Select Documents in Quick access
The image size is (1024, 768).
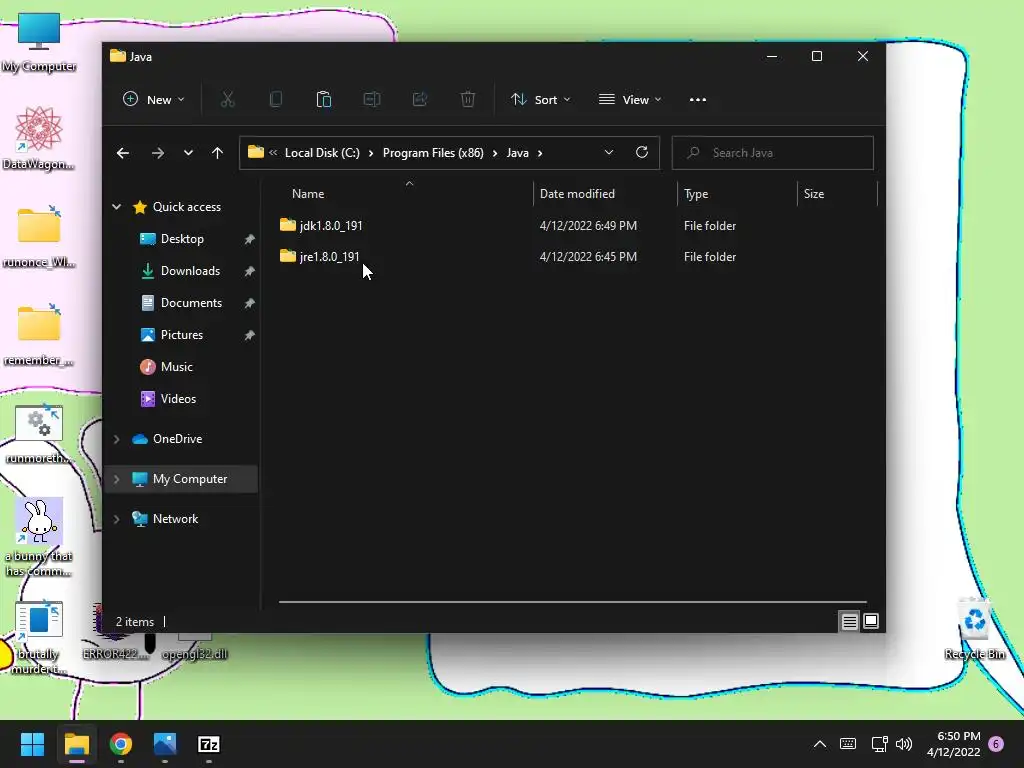point(191,302)
